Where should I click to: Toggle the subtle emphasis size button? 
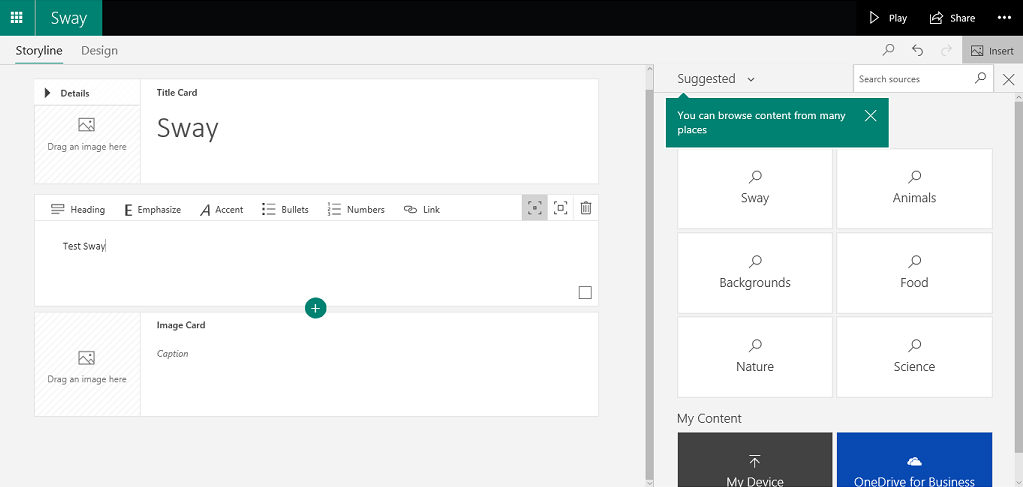click(535, 208)
